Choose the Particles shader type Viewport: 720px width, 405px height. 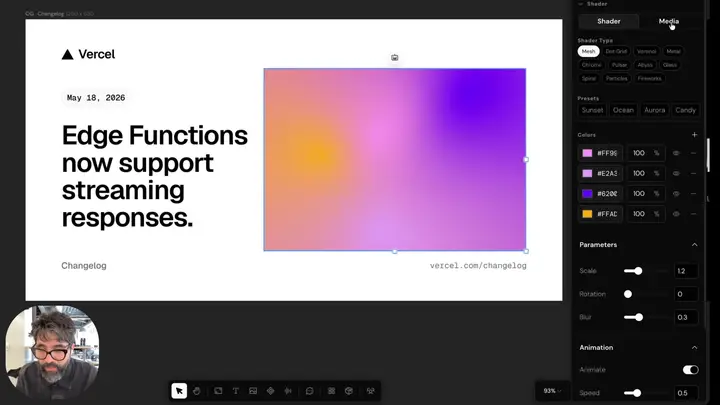tap(616, 79)
